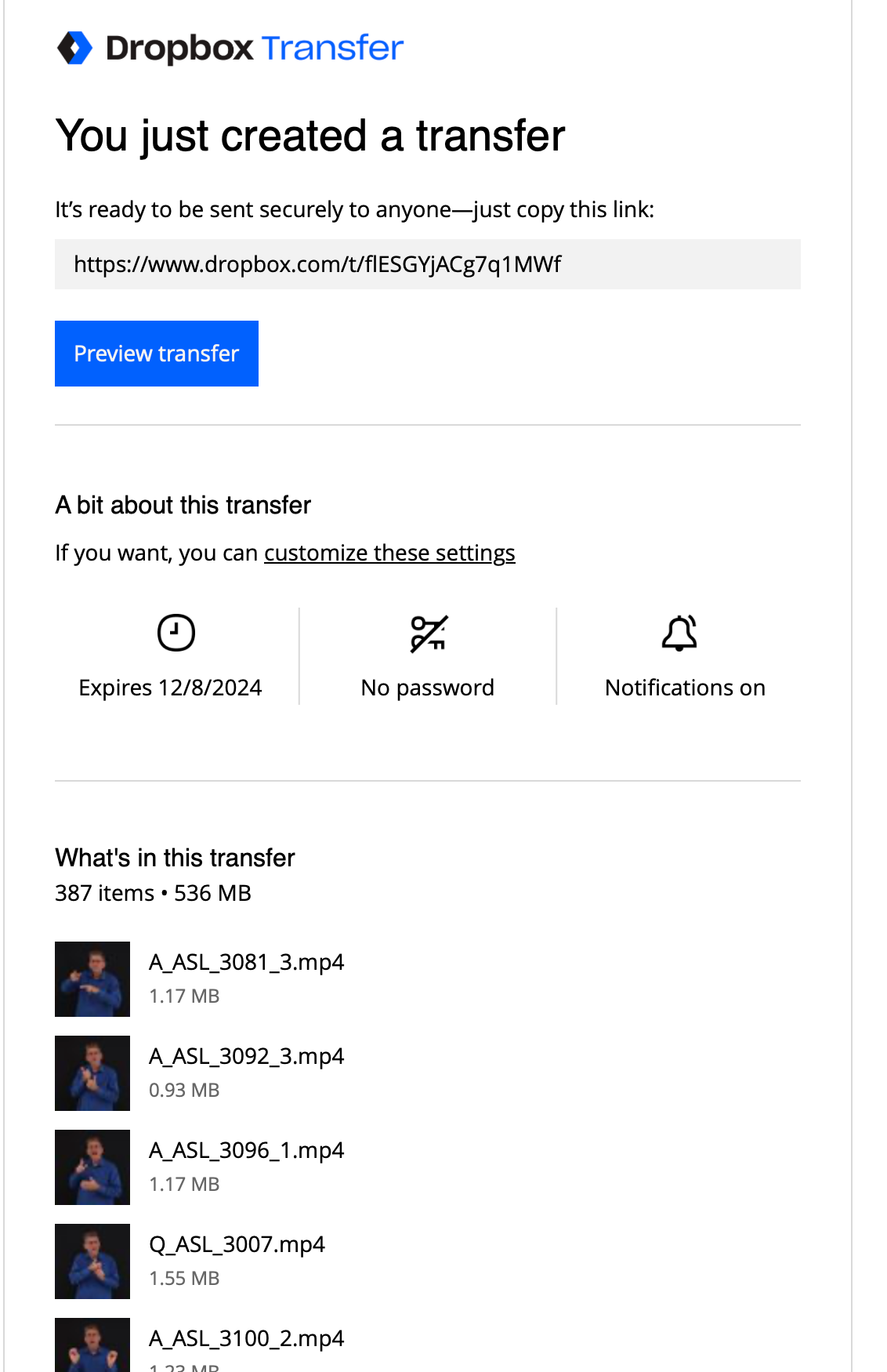Open the customize these settings link
The width and height of the screenshot is (887, 1372).
tap(389, 553)
